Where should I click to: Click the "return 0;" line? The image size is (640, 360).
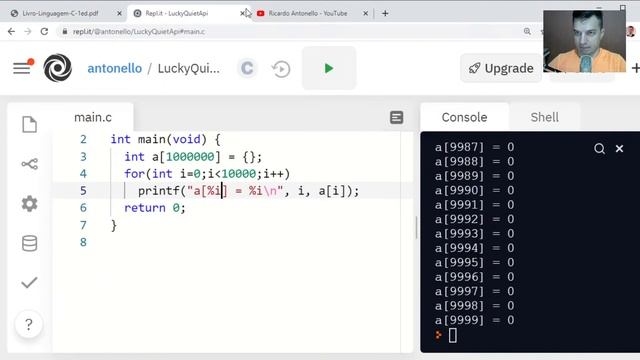tap(155, 208)
